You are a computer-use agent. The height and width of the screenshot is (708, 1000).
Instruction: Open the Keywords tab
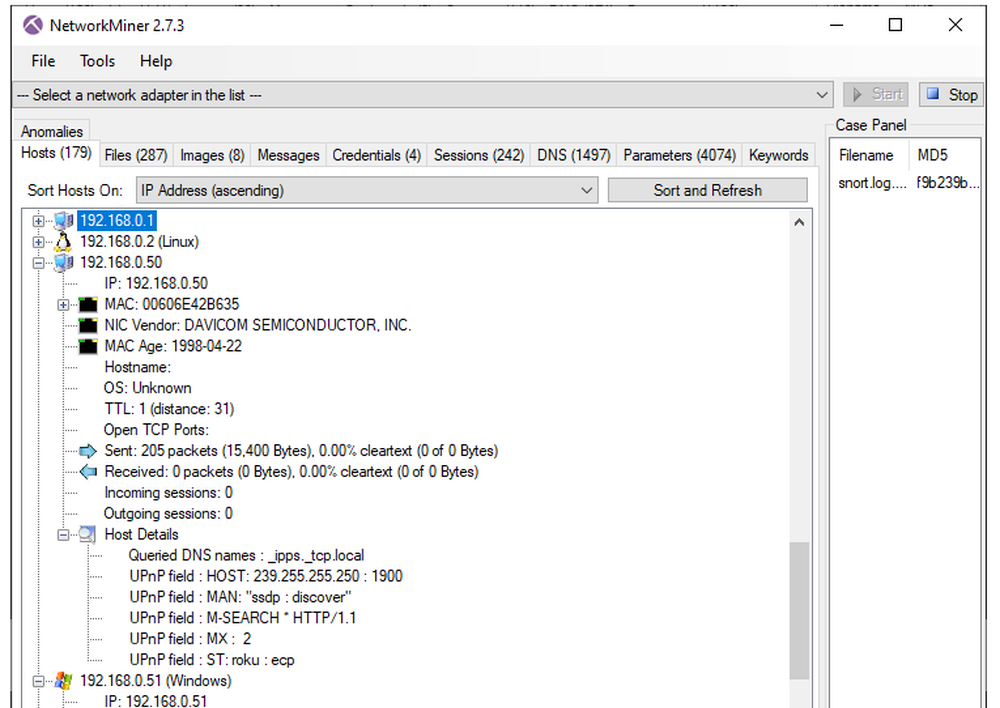click(779, 155)
